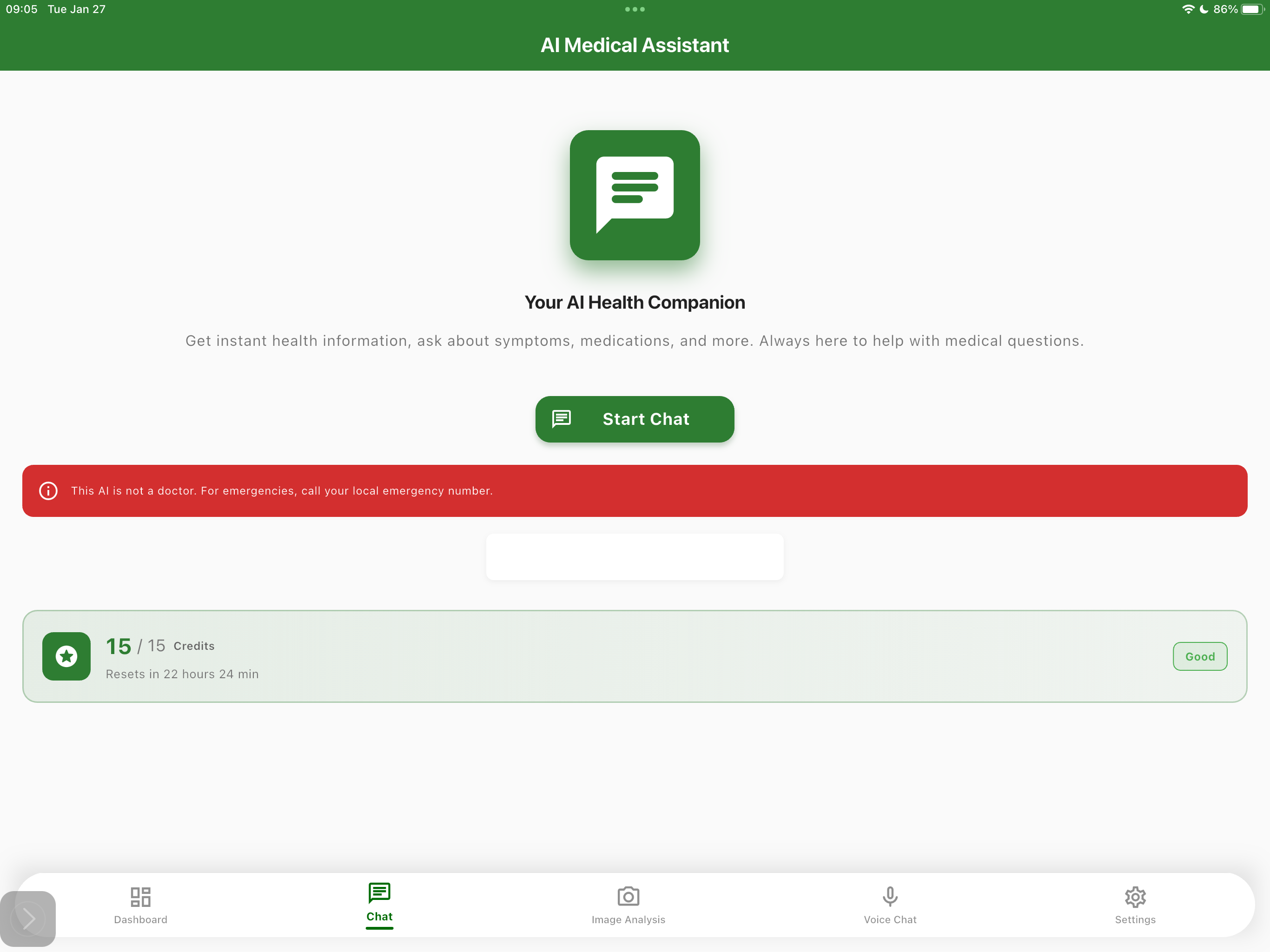Tap the red emergency disclaimer banner text
This screenshot has height=952, width=1270.
[x=282, y=491]
